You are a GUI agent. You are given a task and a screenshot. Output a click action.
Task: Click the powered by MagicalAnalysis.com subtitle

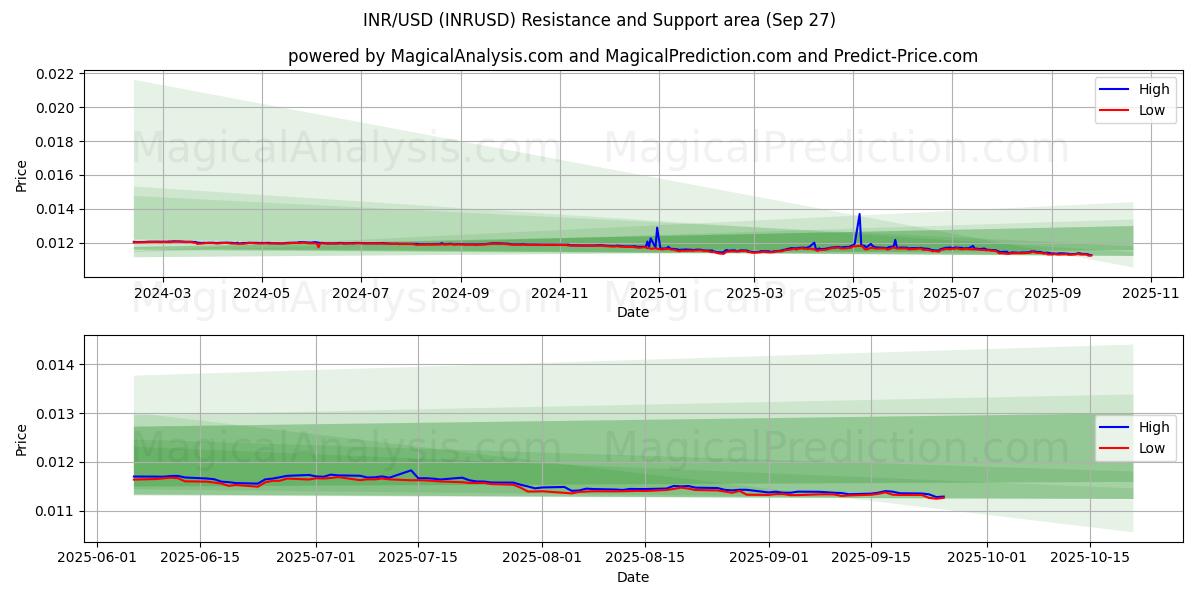pyautogui.click(x=632, y=56)
